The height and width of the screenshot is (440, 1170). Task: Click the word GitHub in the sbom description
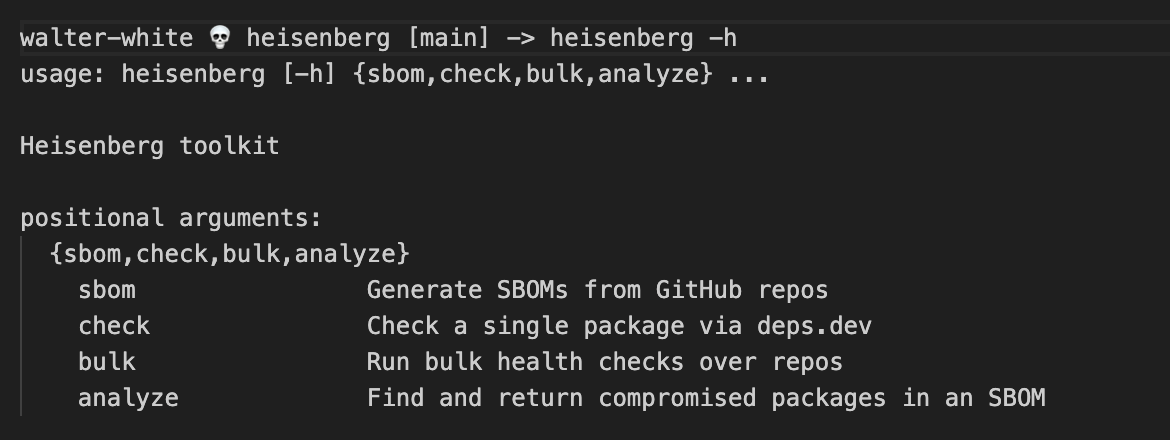click(699, 290)
